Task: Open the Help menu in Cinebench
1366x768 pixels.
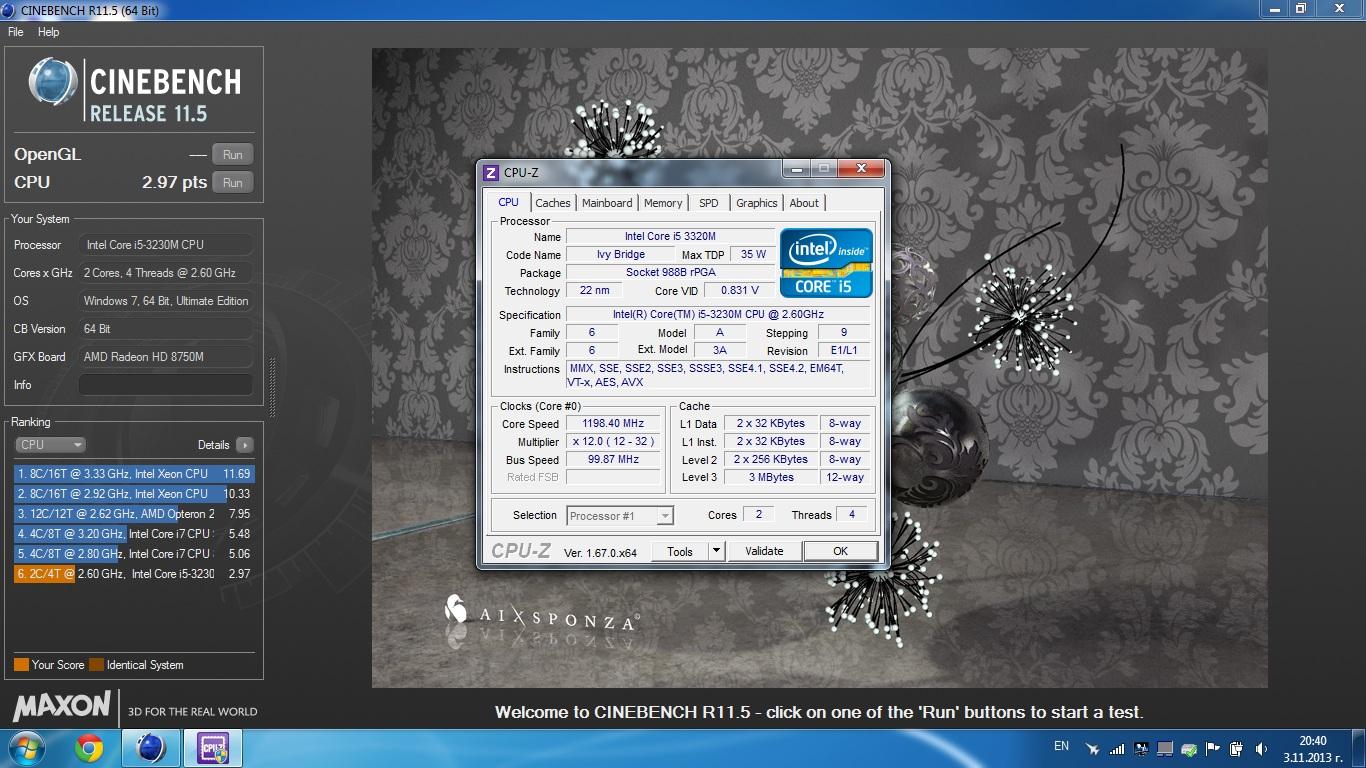Action: coord(48,32)
